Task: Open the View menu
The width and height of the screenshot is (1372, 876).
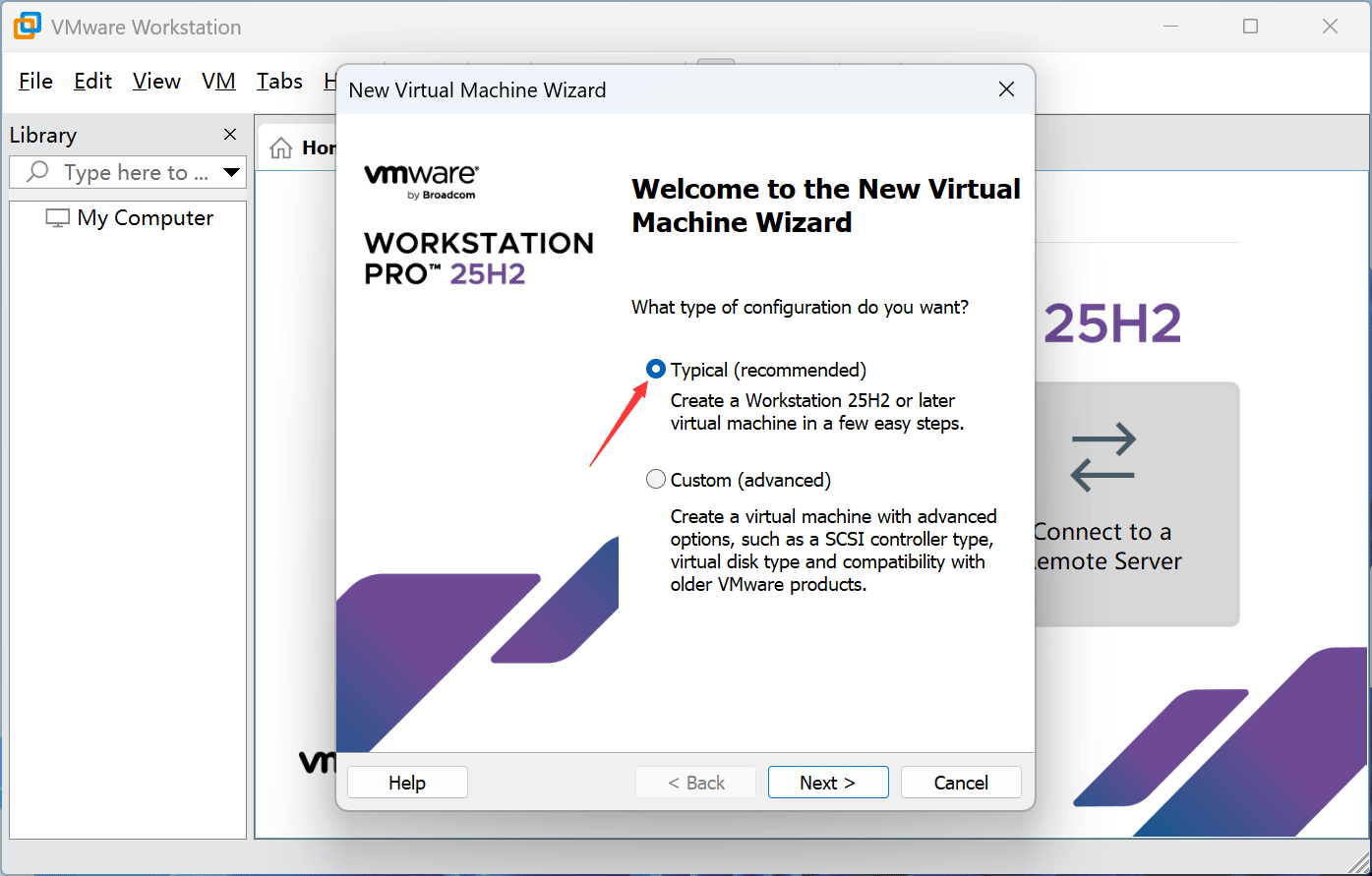Action: [x=156, y=82]
